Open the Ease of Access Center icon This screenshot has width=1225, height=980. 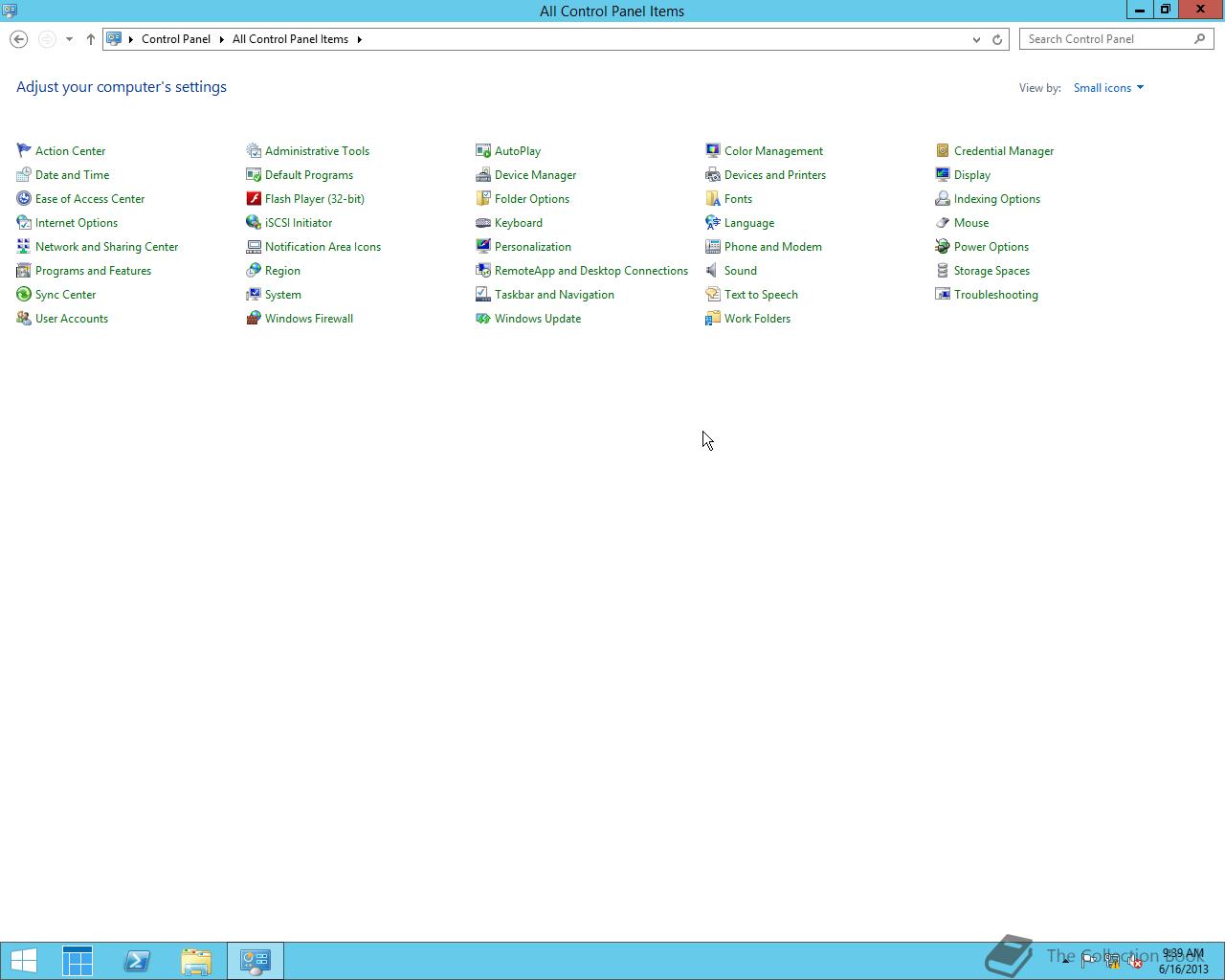pos(24,198)
